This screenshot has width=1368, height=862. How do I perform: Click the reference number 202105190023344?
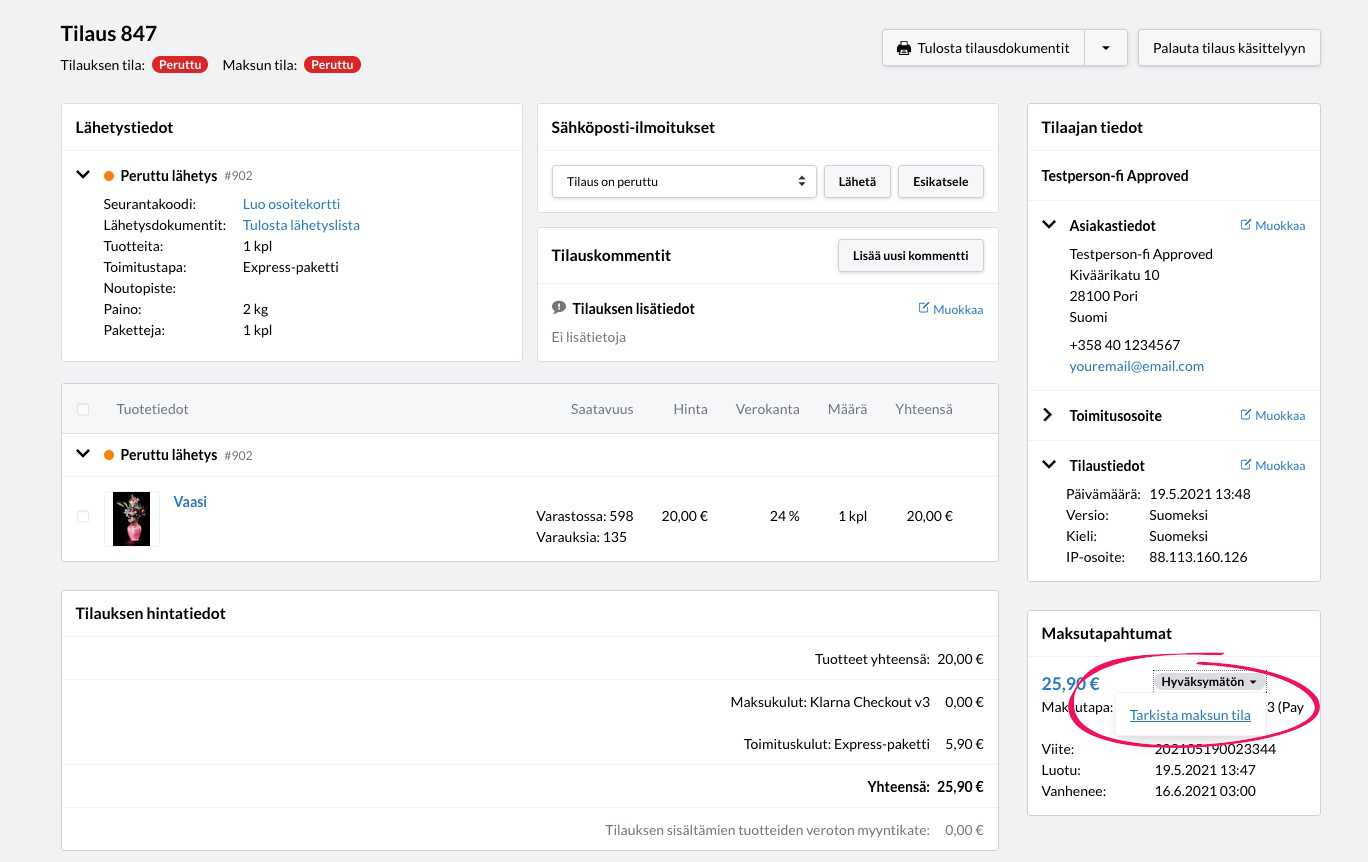point(1215,749)
